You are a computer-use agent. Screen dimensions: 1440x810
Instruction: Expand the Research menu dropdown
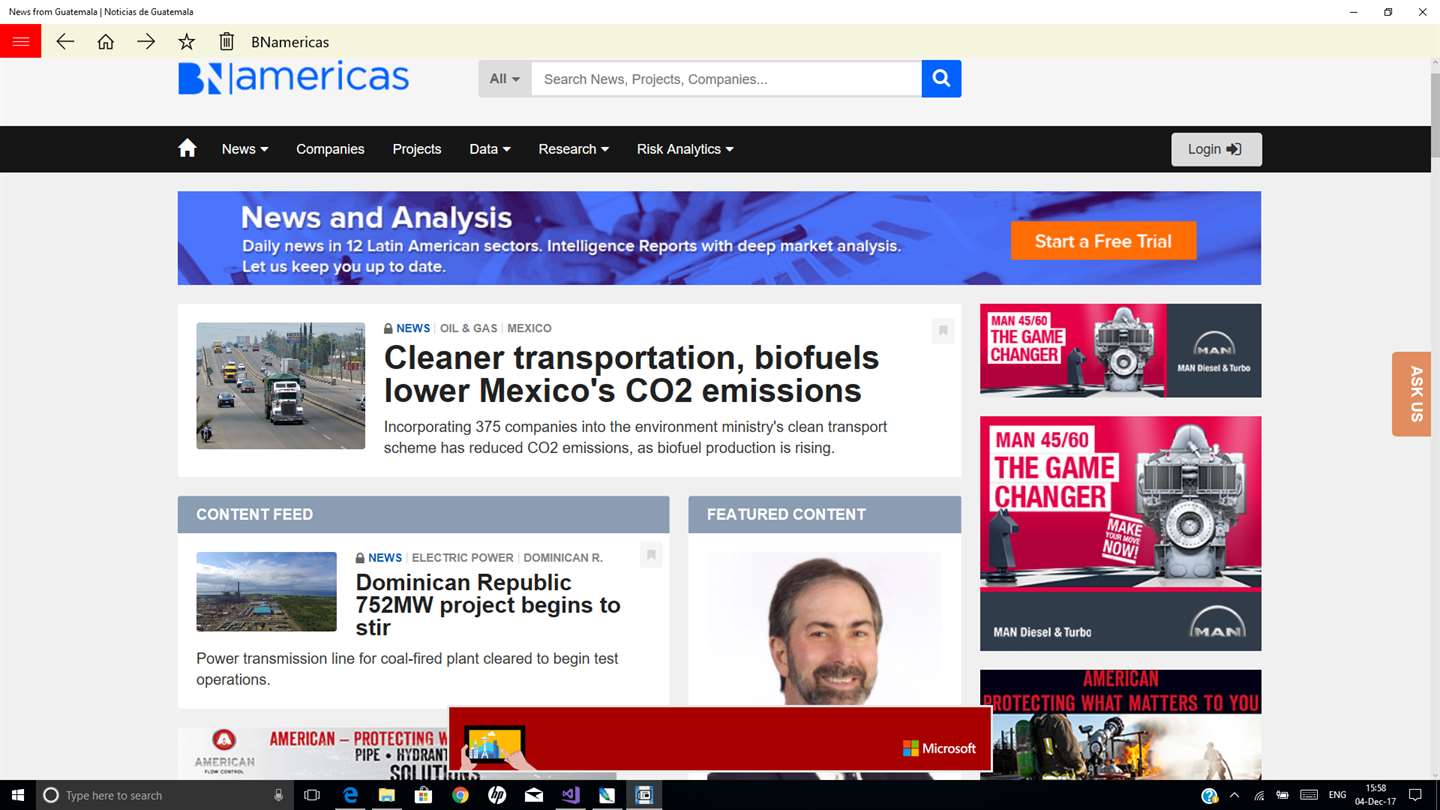(573, 149)
